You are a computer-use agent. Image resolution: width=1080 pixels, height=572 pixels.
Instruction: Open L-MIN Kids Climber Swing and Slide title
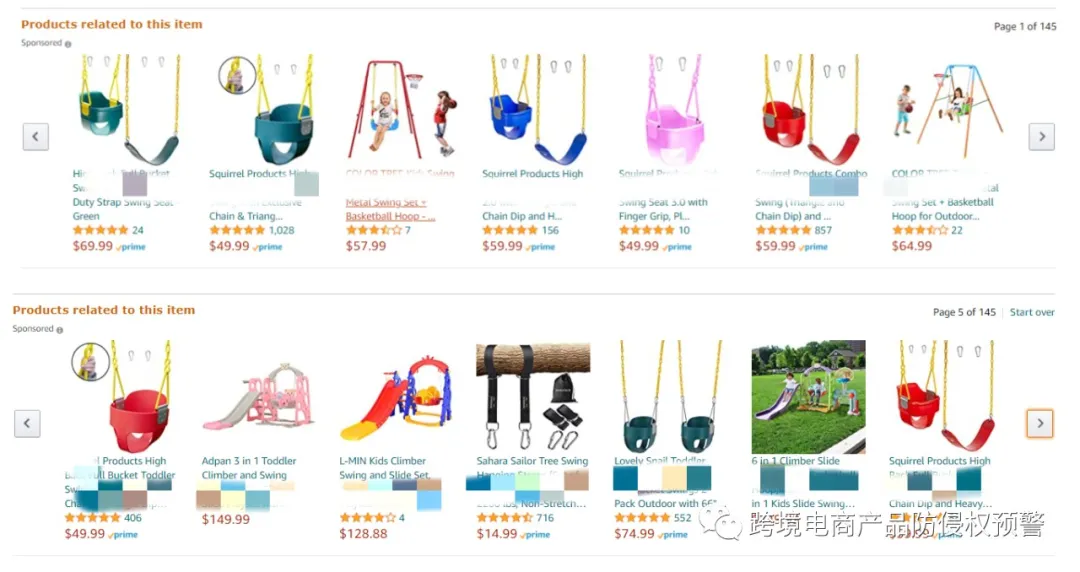[x=384, y=467]
